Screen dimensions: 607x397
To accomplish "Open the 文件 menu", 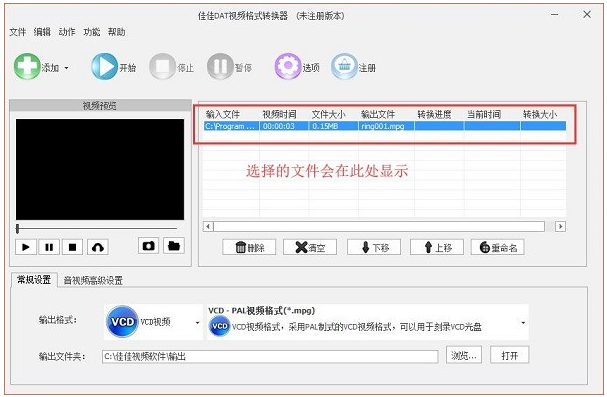I will (x=18, y=32).
